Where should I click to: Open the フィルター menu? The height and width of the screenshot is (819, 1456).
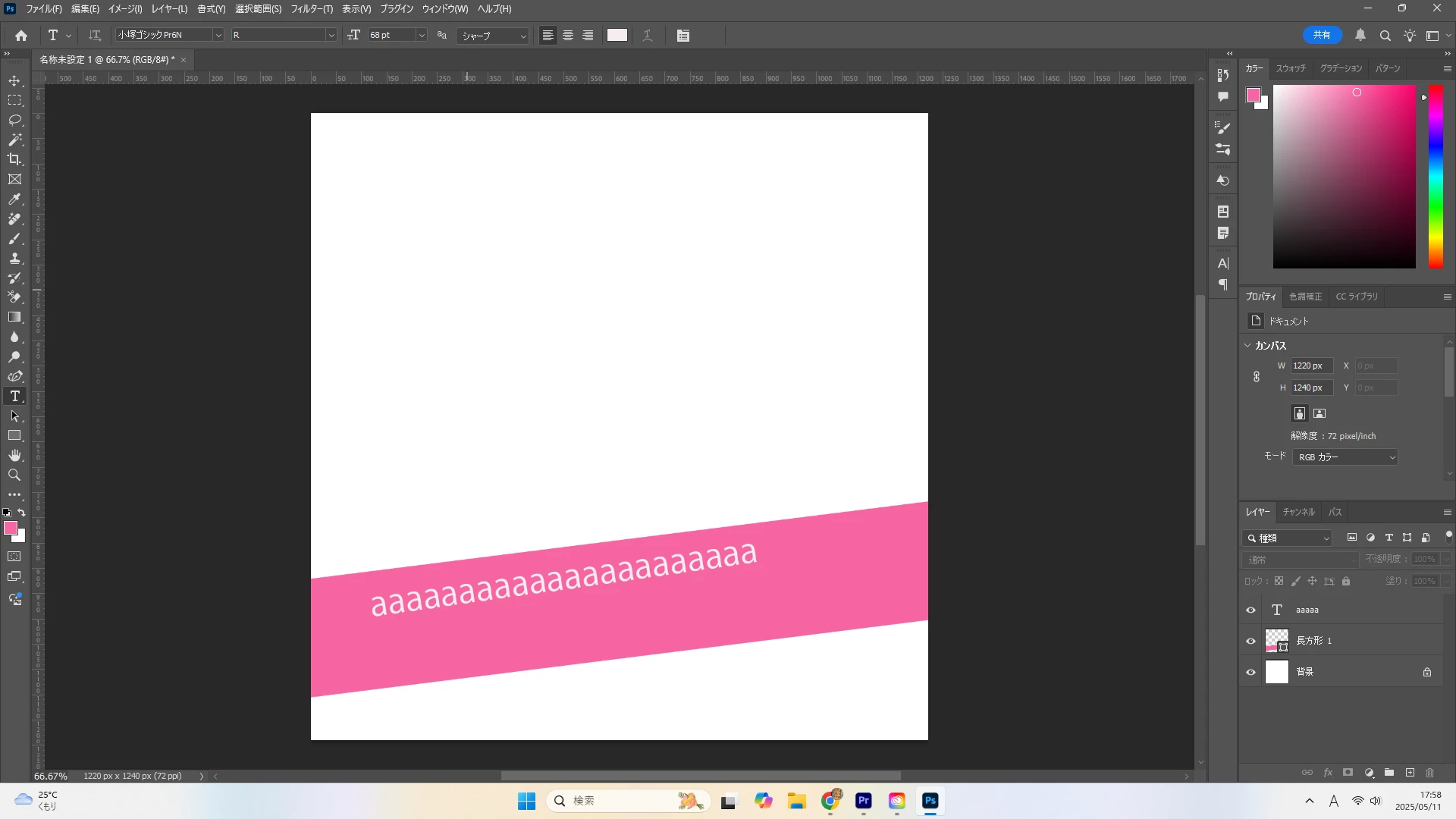[x=311, y=9]
